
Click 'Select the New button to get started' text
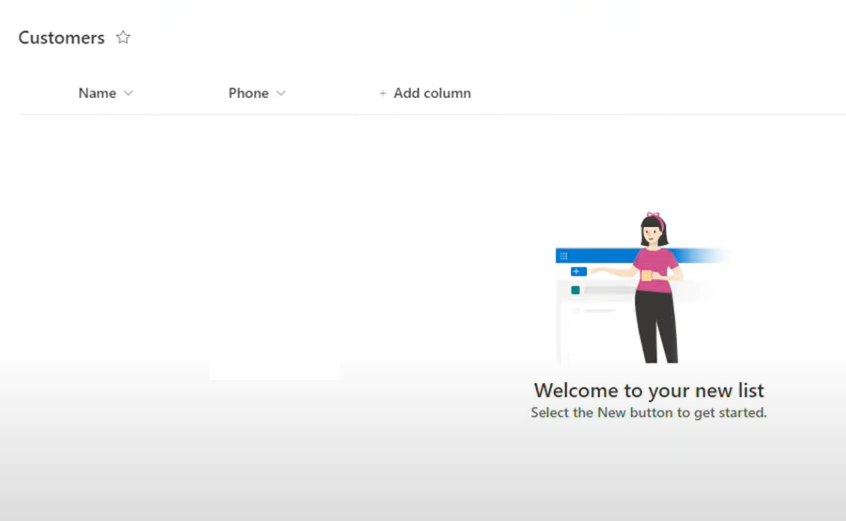pyautogui.click(x=649, y=413)
